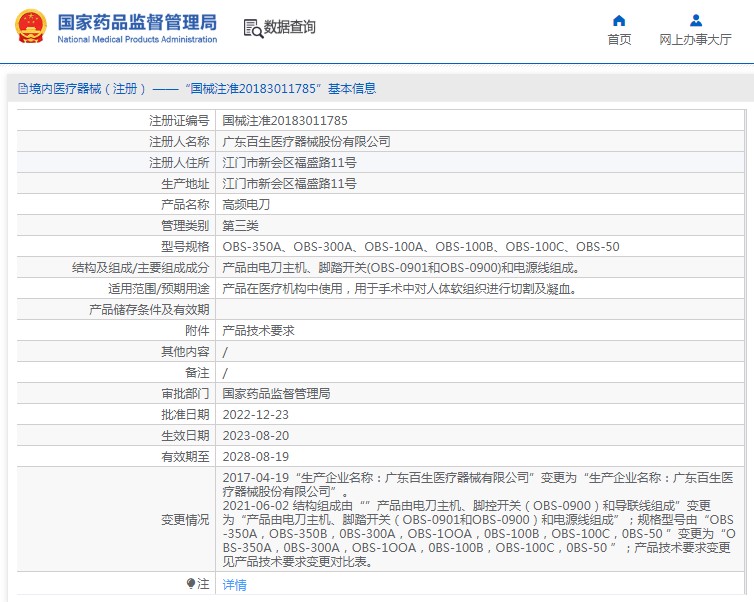This screenshot has height=602, width=754.
Task: Click the 产品技术要求 attachment entry
Action: tap(258, 331)
